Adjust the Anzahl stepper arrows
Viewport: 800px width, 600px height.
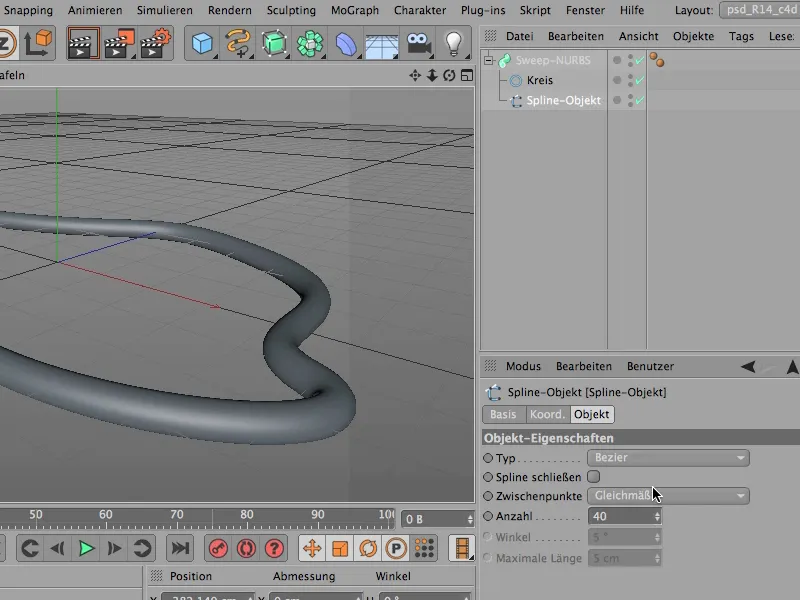coord(657,516)
